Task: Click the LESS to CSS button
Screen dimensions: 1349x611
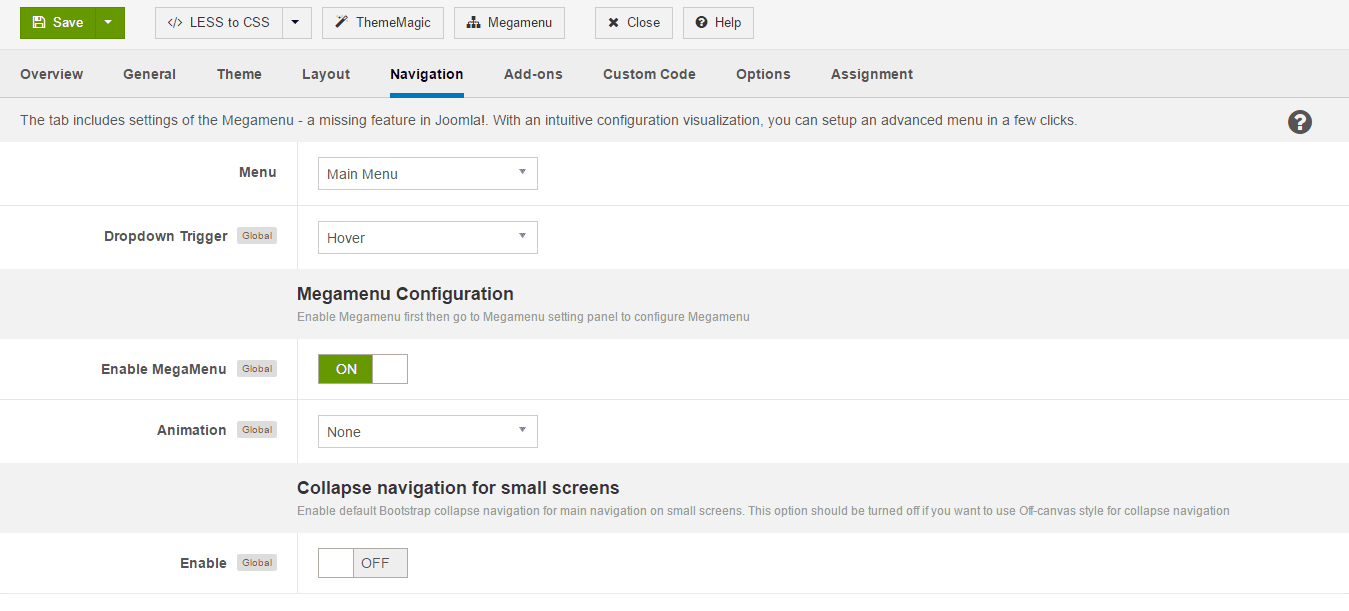Action: point(219,22)
